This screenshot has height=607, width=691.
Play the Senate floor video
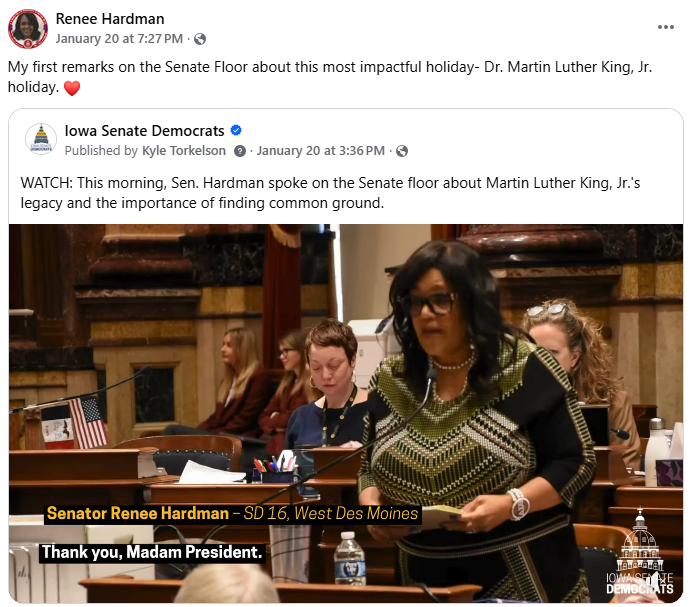(346, 413)
